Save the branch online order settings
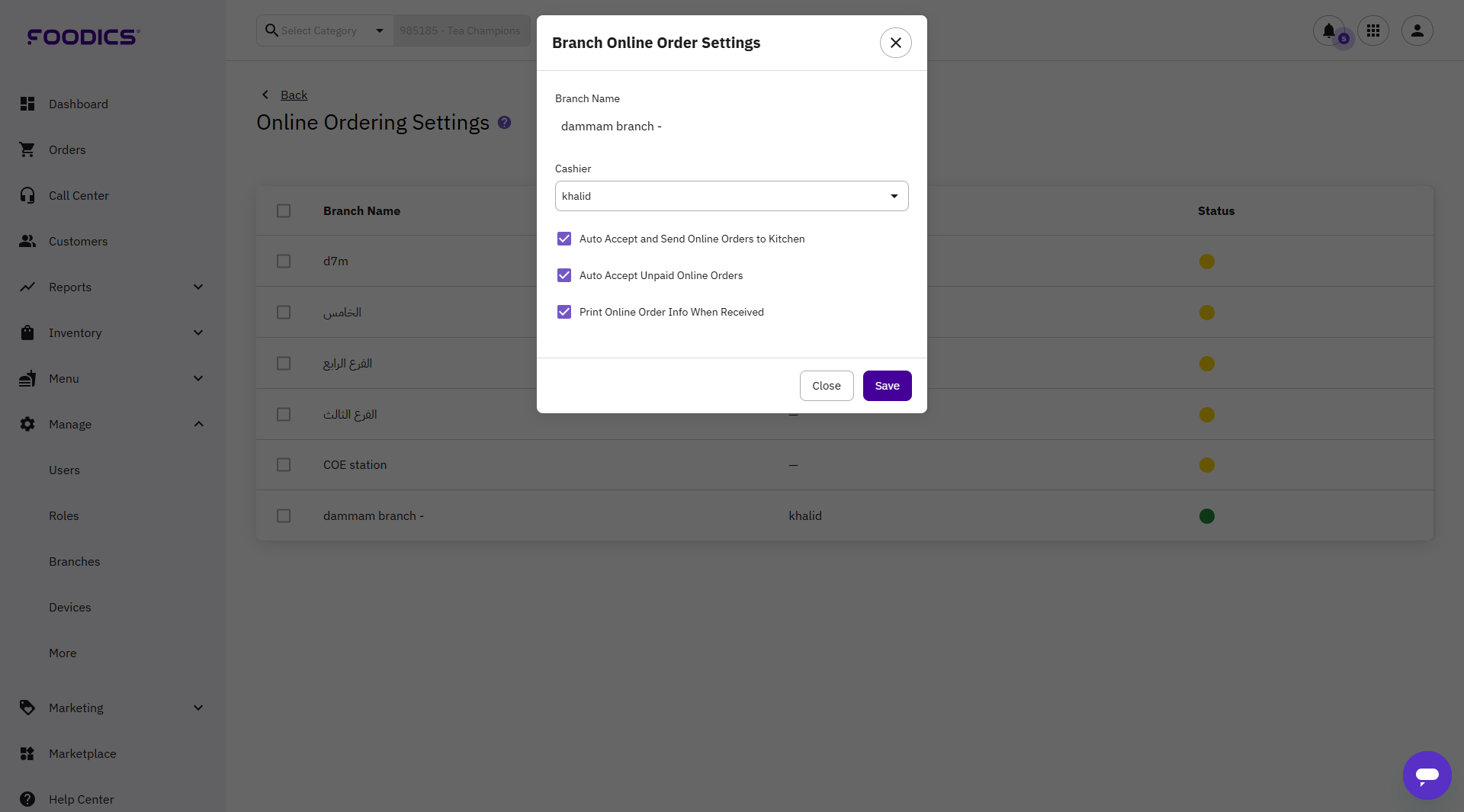Screen dimensions: 1464x812 coord(887,386)
